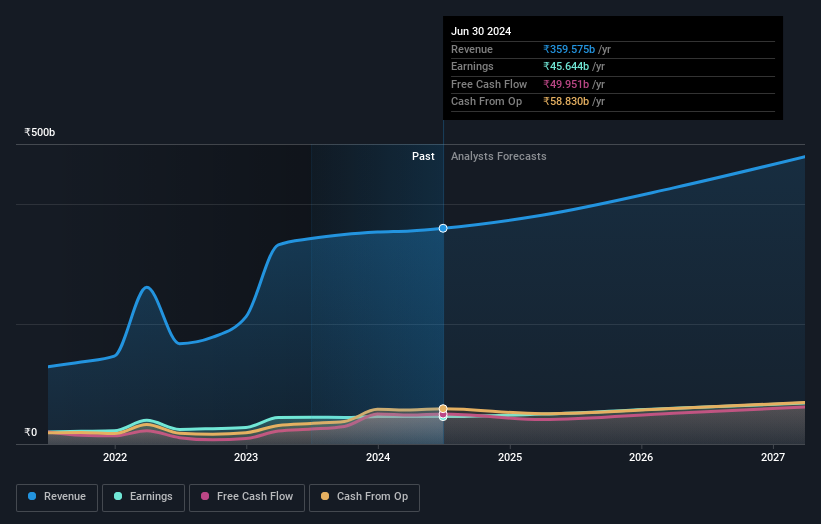Click the 2024 x-axis label
This screenshot has height=524, width=821.
coord(378,457)
